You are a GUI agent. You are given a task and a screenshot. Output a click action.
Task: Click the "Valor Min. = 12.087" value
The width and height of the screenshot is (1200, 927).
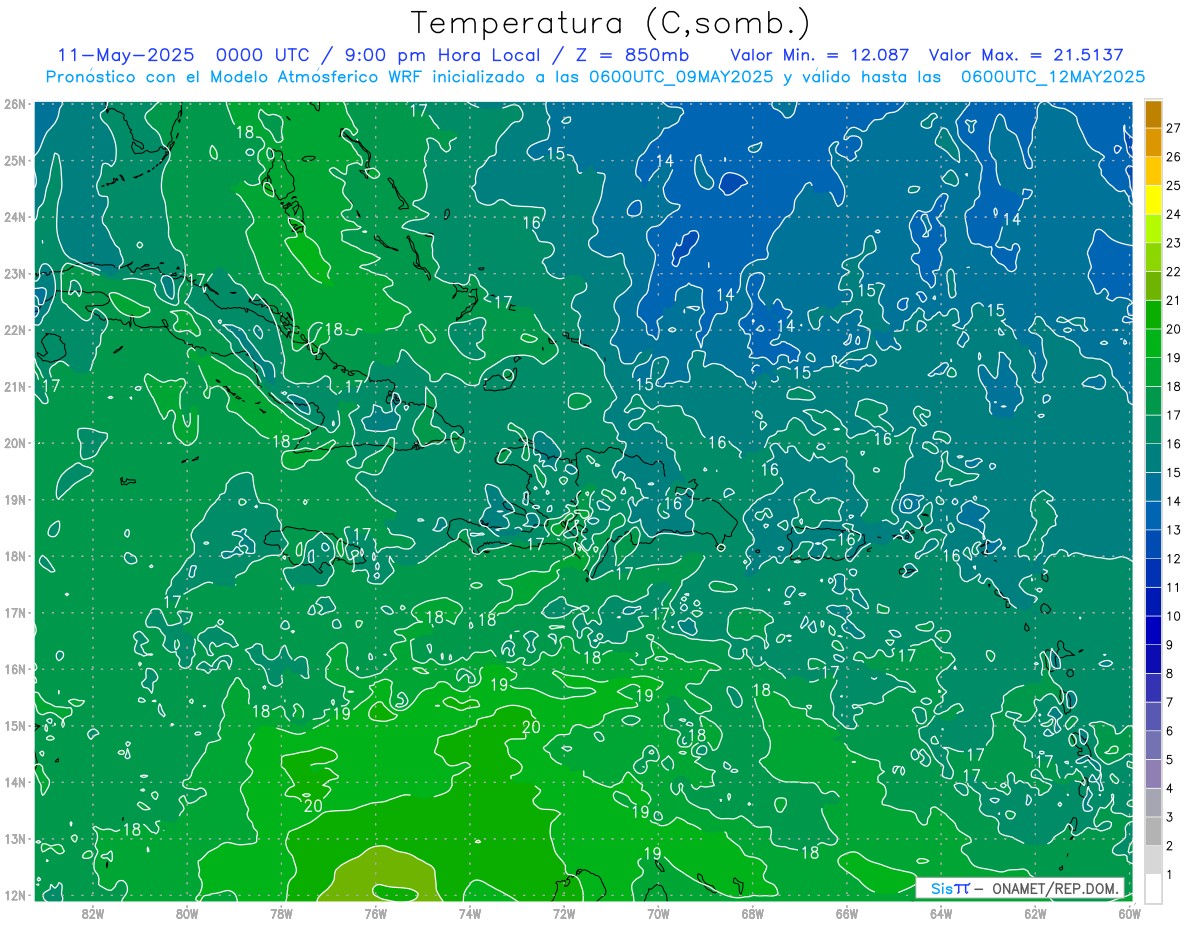820,55
